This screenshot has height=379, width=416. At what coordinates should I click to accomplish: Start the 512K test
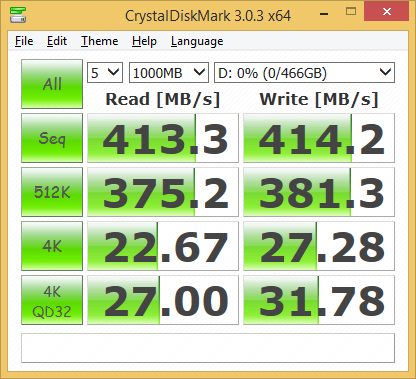pos(52,192)
